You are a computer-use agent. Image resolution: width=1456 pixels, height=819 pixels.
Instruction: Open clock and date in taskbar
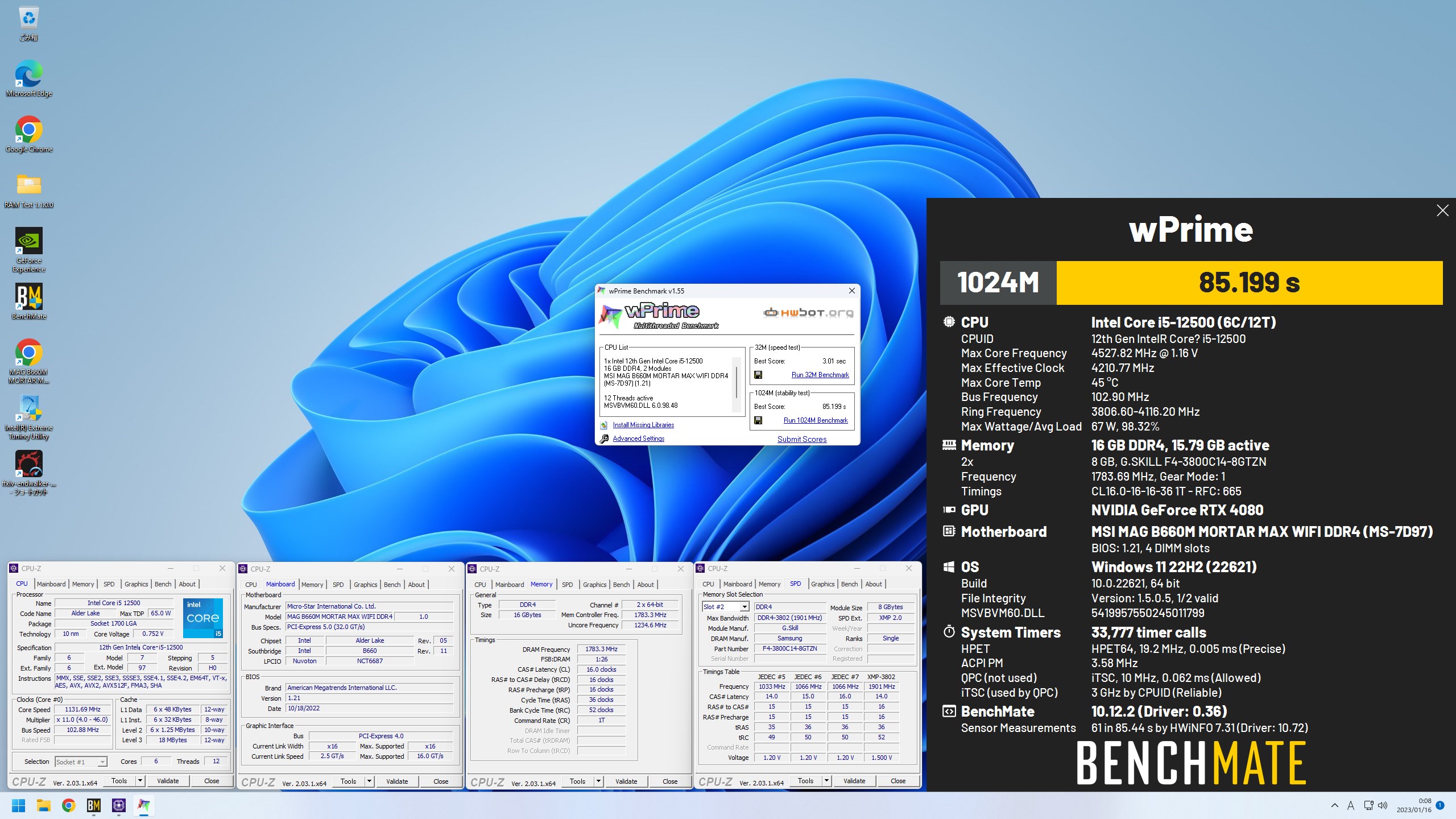(1413, 805)
